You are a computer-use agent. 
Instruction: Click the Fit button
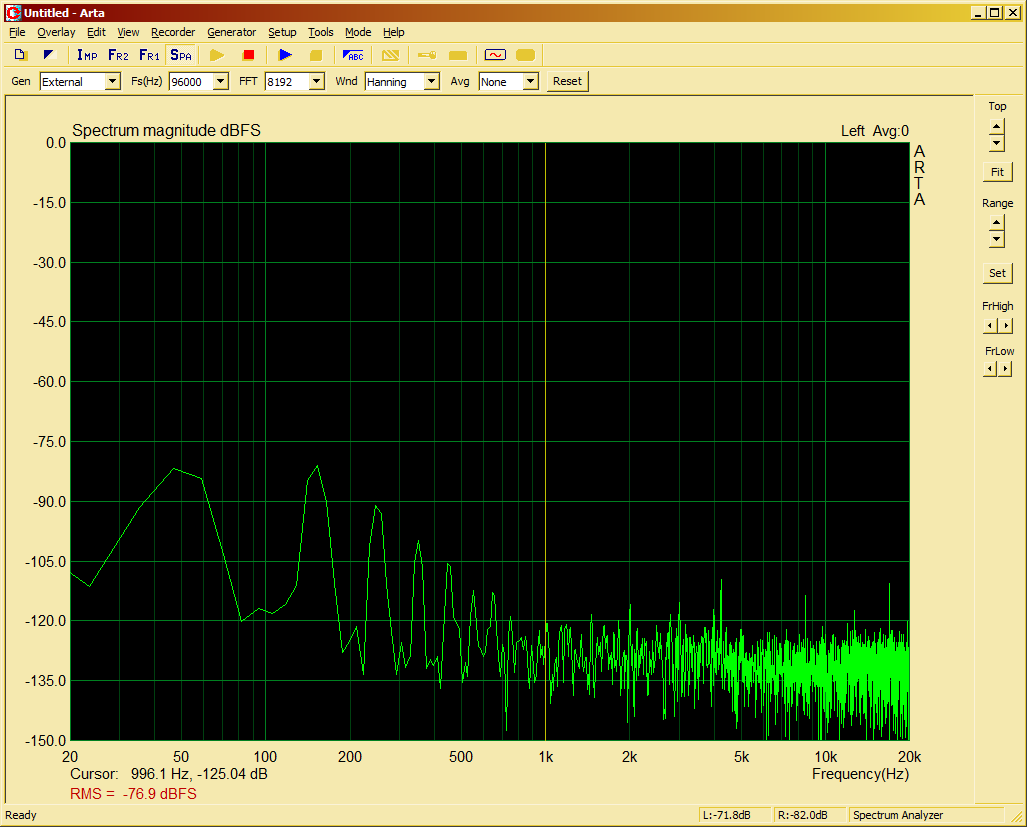click(998, 172)
